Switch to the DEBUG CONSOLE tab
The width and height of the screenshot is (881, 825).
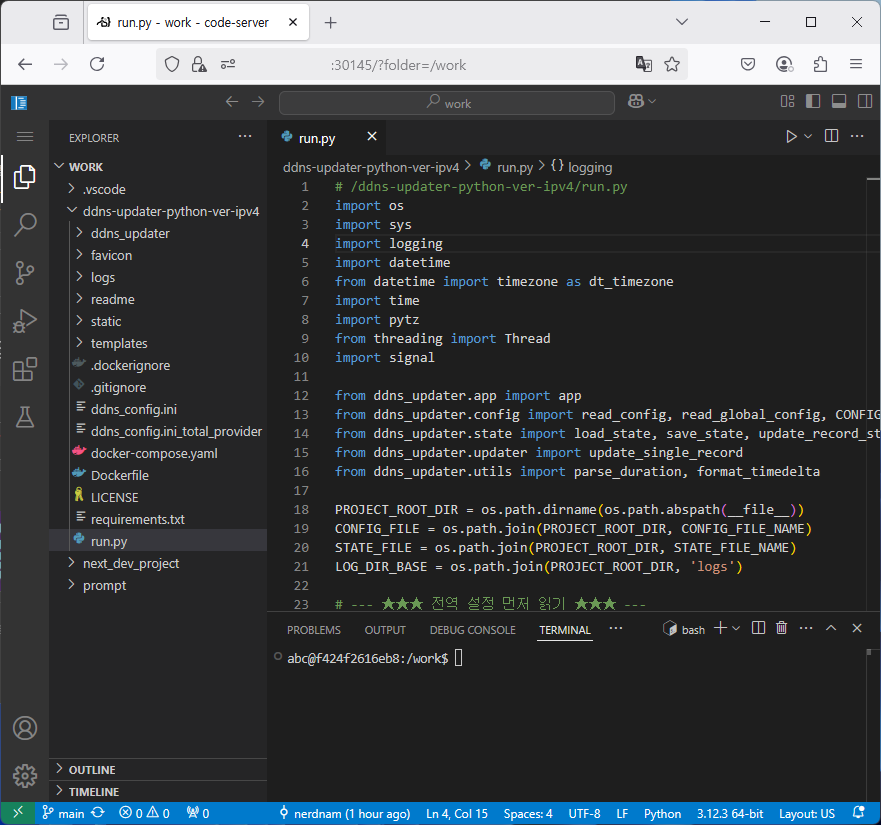point(472,630)
